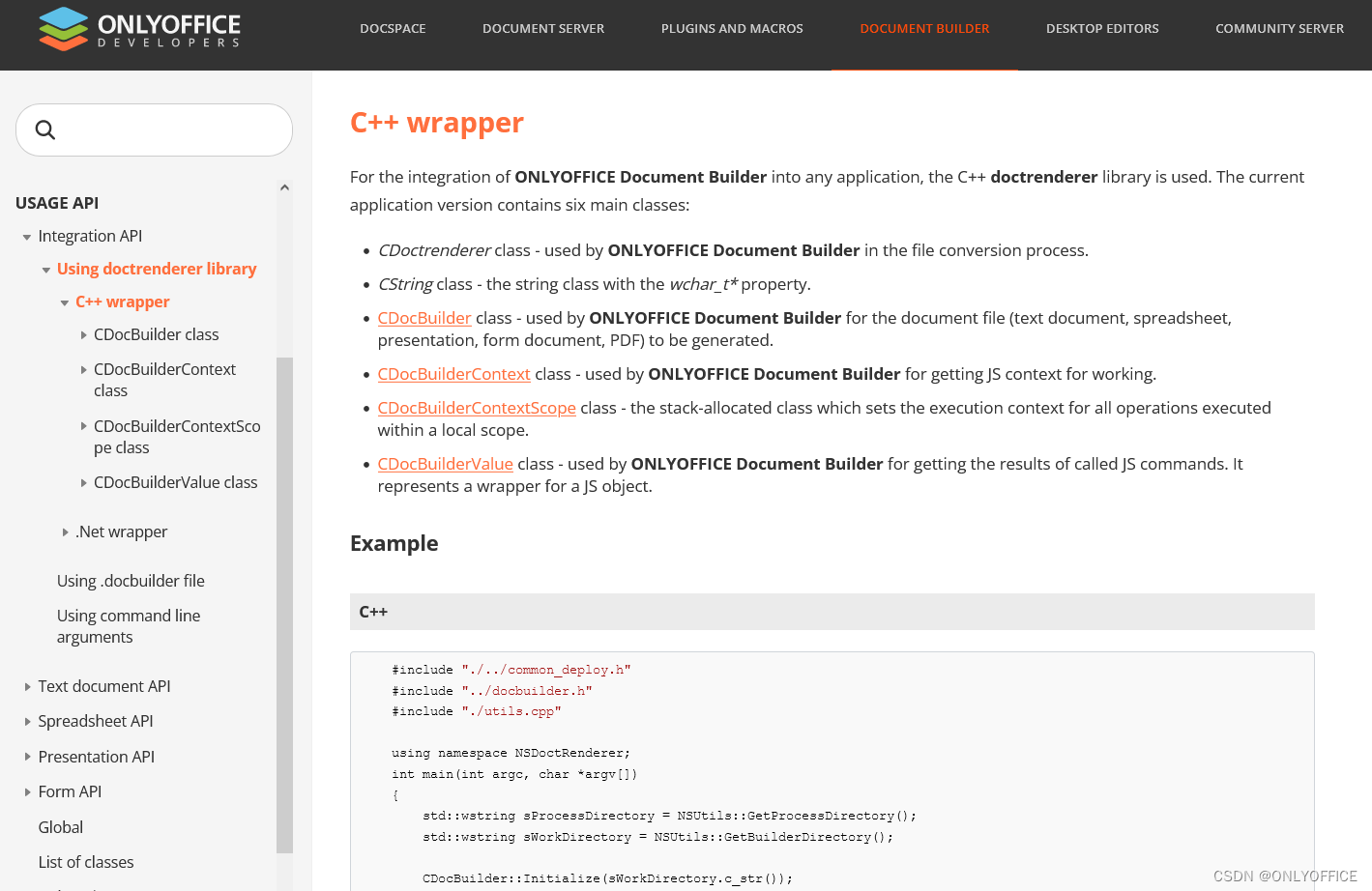Collapse the Using doctrenderer library arrow
Image resolution: width=1372 pixels, height=891 pixels.
45,270
